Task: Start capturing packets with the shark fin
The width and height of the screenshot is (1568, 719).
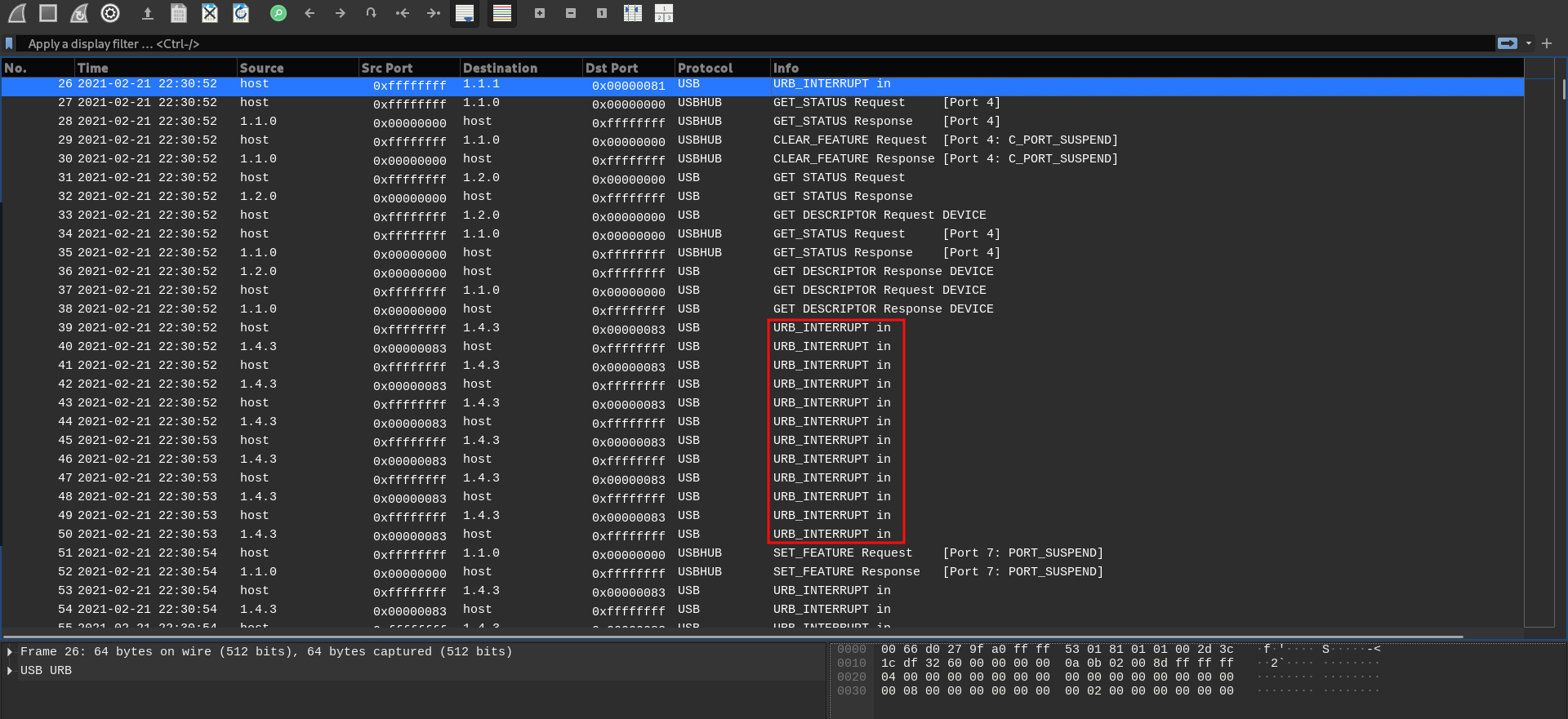Action: tap(17, 13)
